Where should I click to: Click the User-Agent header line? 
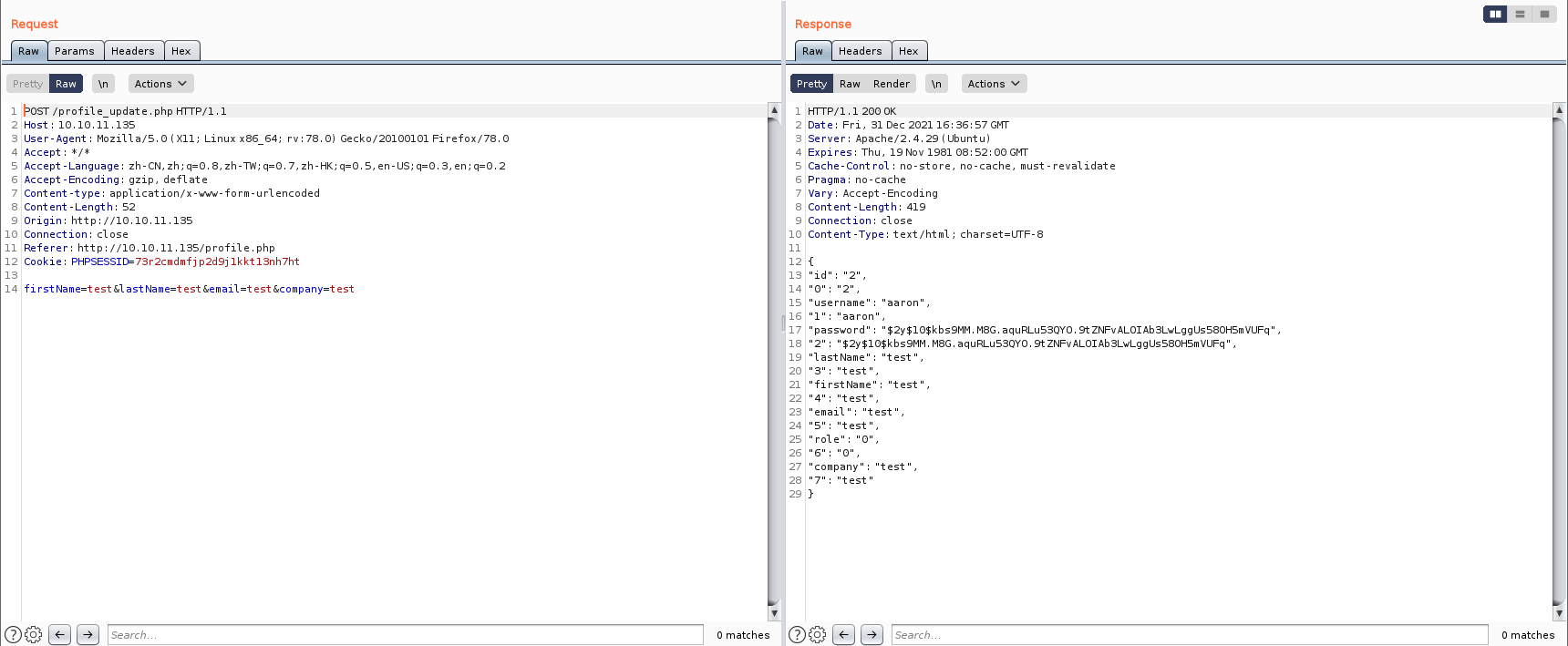266,138
